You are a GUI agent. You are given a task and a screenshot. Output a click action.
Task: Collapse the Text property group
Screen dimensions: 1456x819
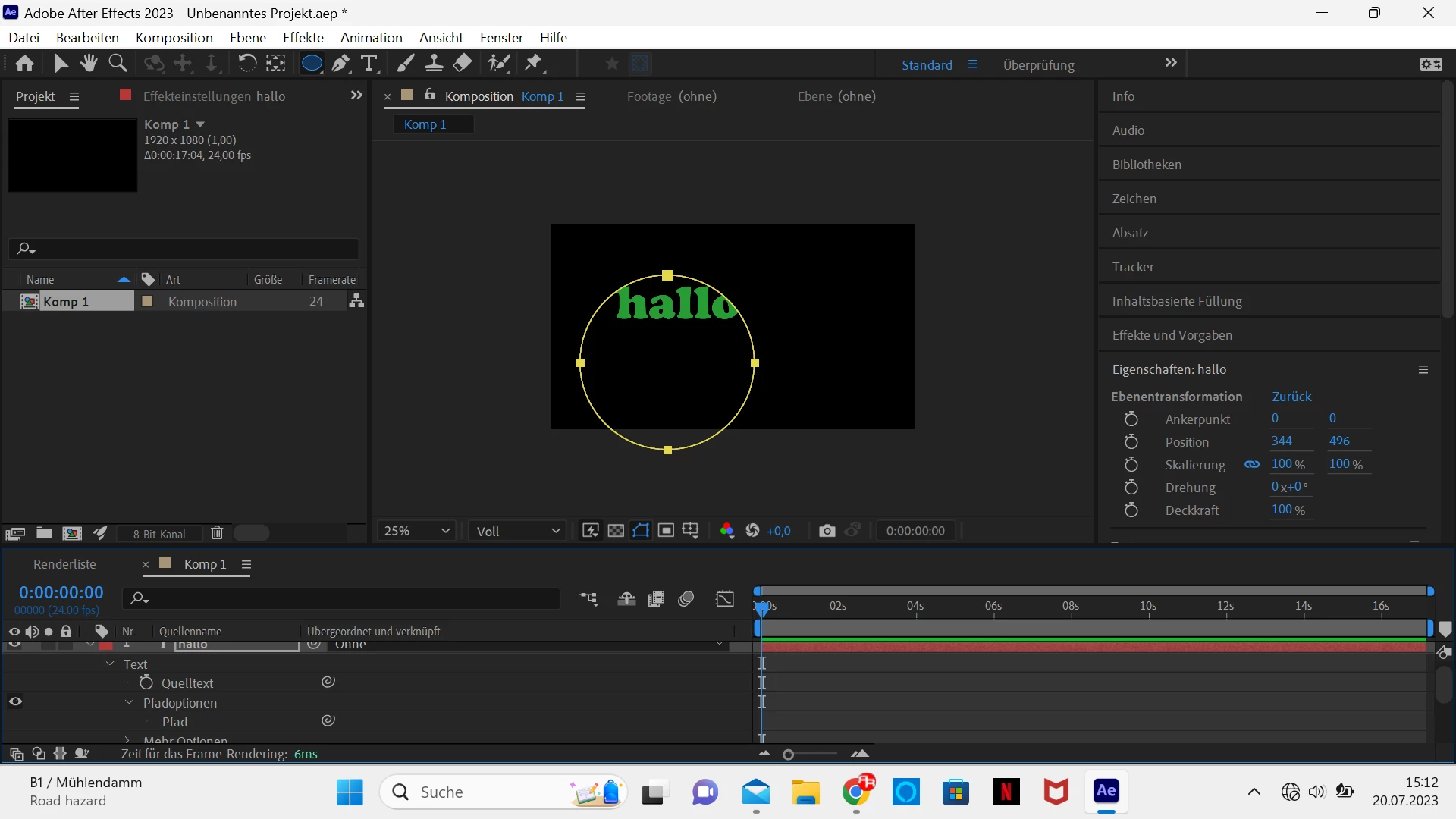[110, 664]
